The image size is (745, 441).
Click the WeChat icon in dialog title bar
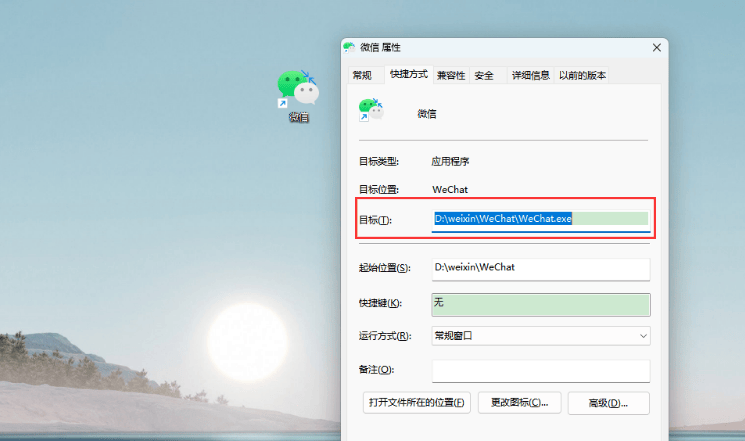pos(349,47)
